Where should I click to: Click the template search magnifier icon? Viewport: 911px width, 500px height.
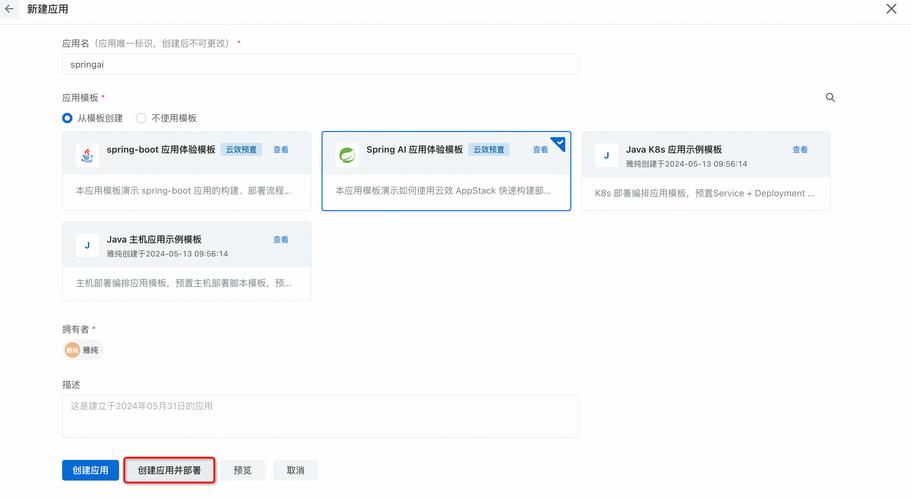[x=830, y=98]
